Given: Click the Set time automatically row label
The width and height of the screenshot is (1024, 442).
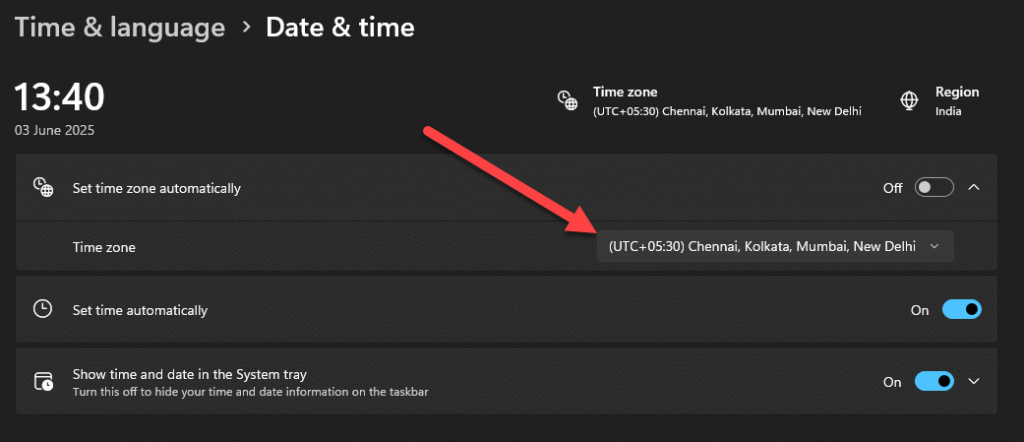Looking at the screenshot, I should pos(140,310).
